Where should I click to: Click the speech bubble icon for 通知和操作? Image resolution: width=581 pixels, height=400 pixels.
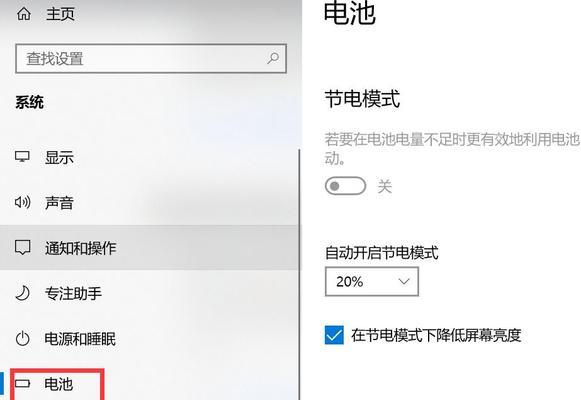pyautogui.click(x=22, y=247)
